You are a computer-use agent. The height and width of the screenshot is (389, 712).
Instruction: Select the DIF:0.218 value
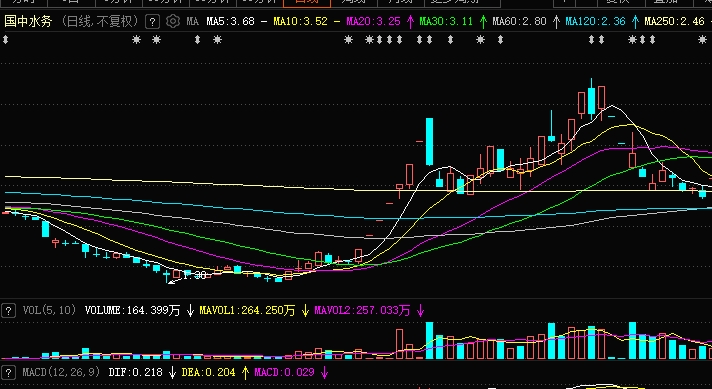pos(135,373)
